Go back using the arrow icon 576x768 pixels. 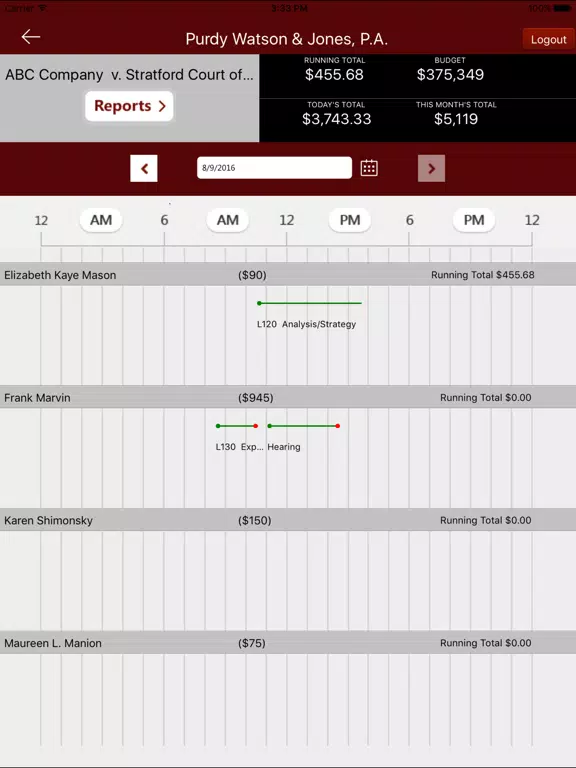tap(30, 37)
